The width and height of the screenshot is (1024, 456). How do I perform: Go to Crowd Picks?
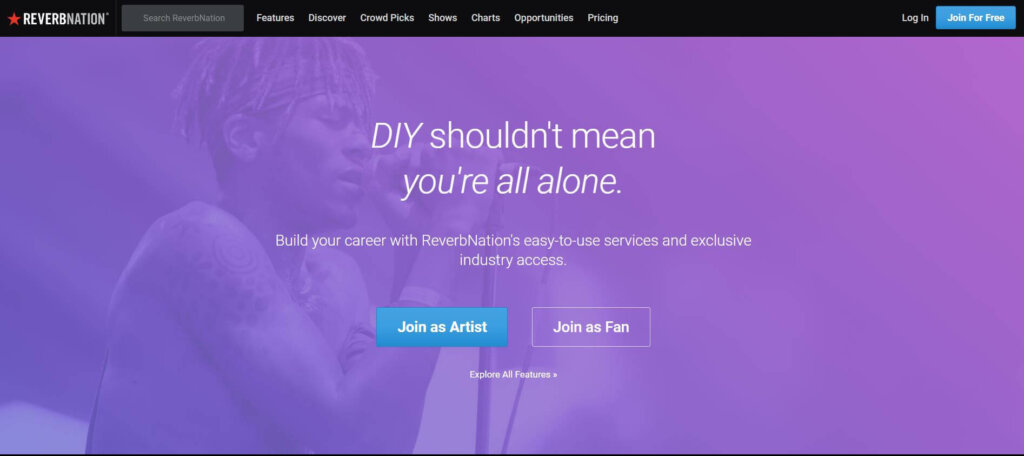tap(387, 18)
